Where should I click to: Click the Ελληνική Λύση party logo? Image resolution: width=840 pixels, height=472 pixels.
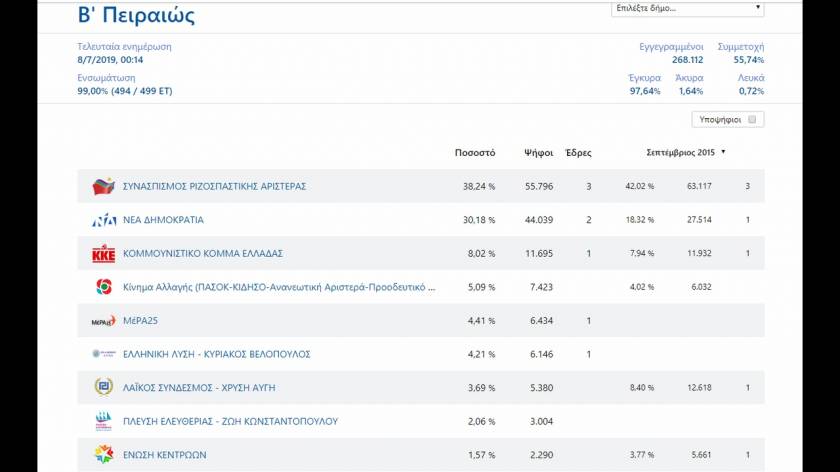pos(104,354)
